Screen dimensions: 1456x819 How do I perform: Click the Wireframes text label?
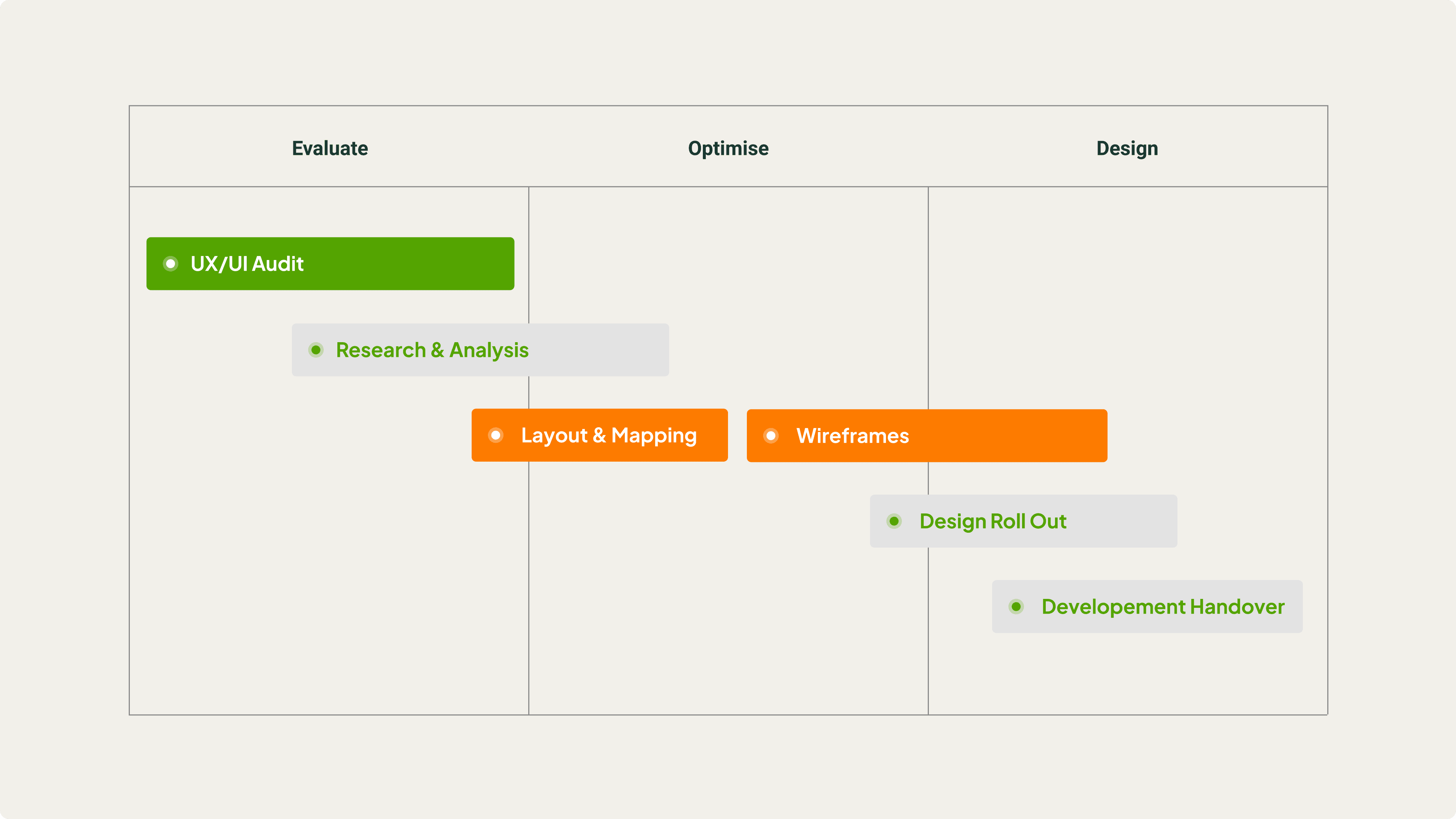pos(852,436)
